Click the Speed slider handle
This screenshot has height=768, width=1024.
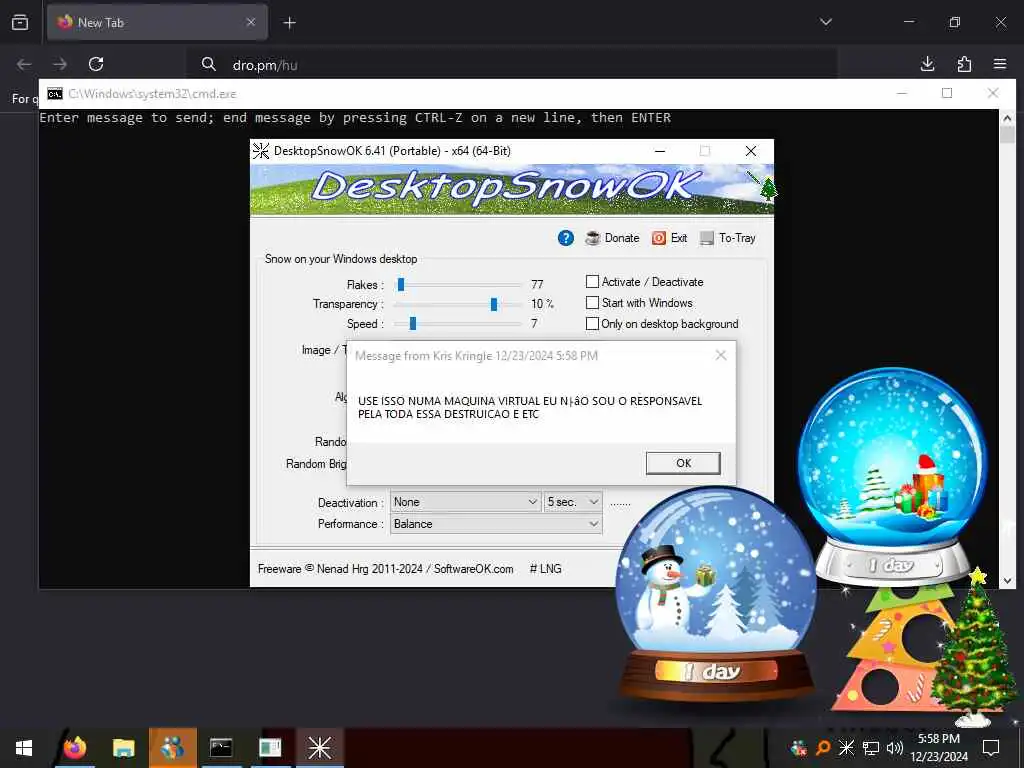pyautogui.click(x=413, y=323)
